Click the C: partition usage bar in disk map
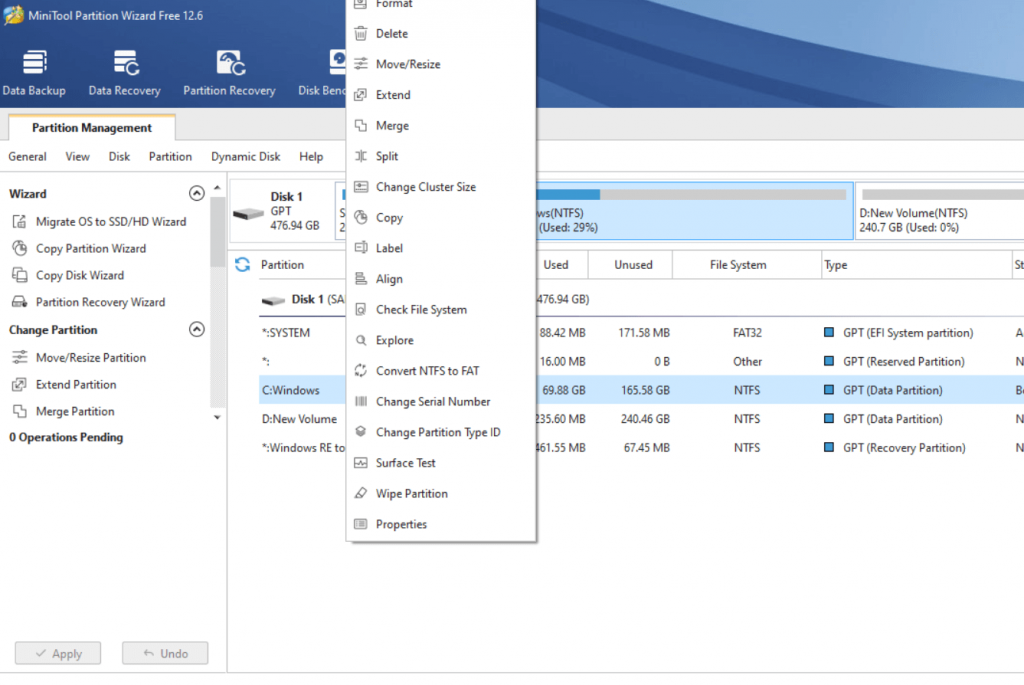This screenshot has width=1024, height=685. [x=691, y=195]
